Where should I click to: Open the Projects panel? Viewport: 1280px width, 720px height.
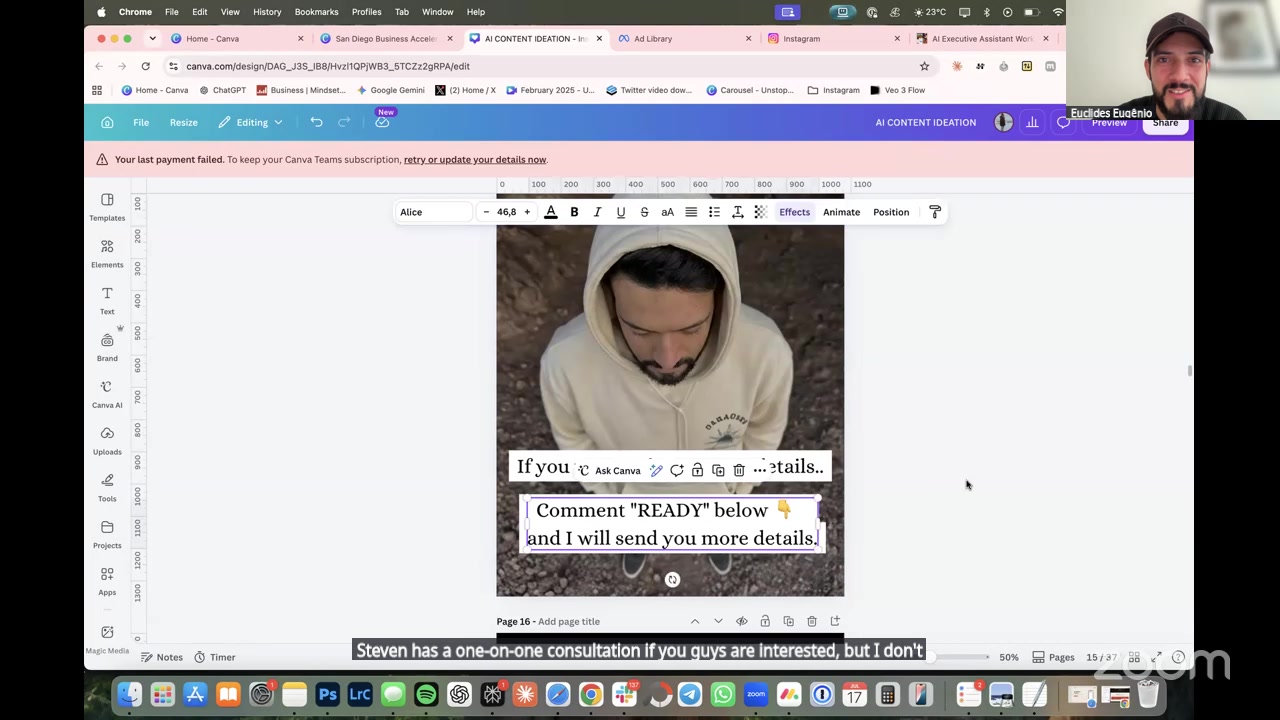(107, 534)
